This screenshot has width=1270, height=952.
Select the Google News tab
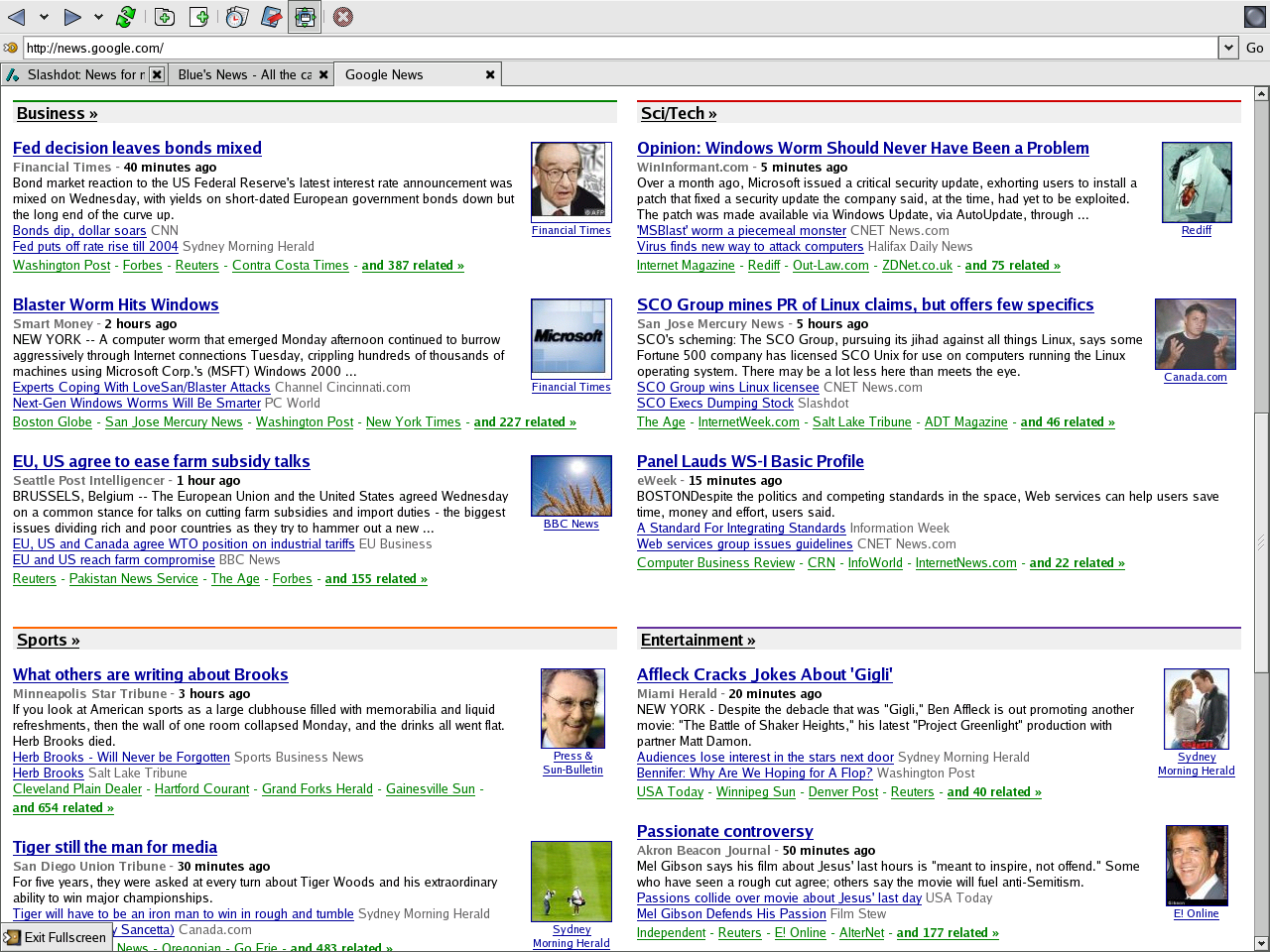click(x=418, y=74)
